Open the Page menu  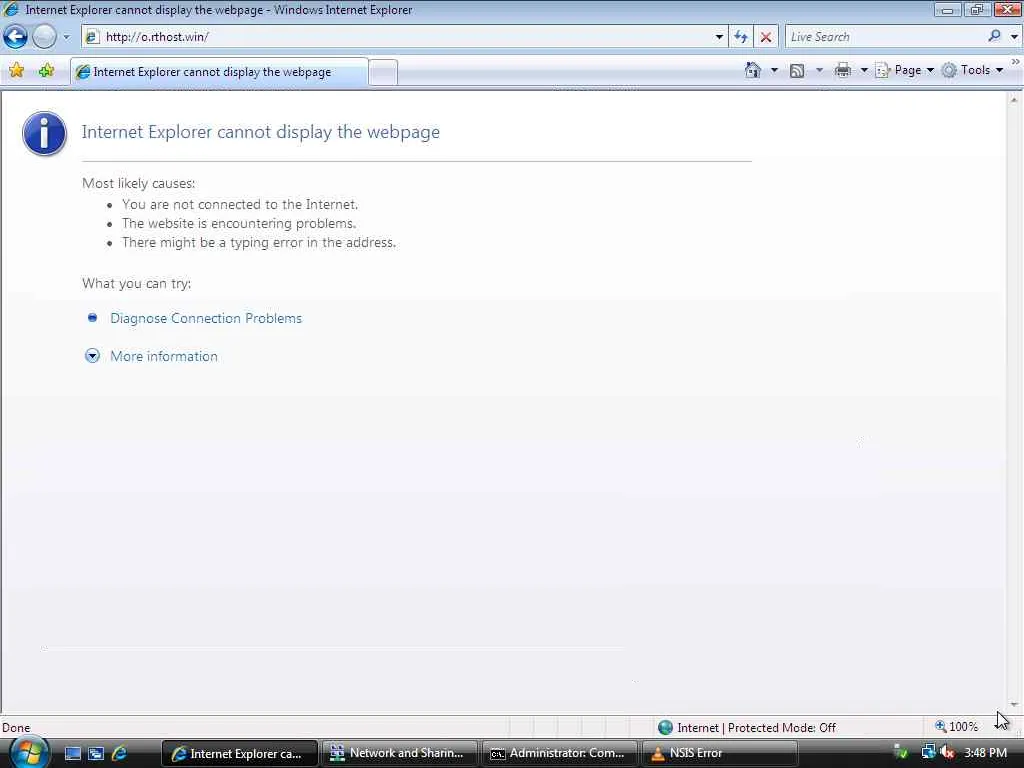coord(905,70)
